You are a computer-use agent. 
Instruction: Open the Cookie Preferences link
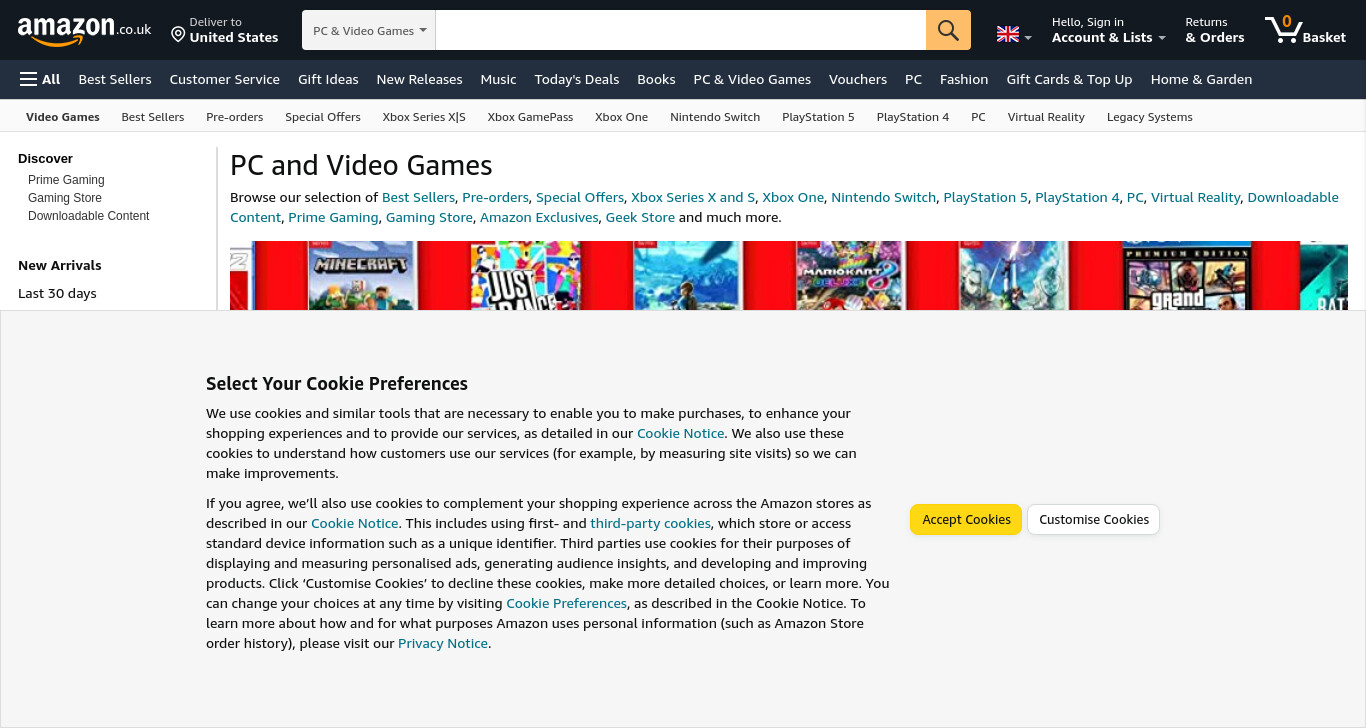(567, 603)
